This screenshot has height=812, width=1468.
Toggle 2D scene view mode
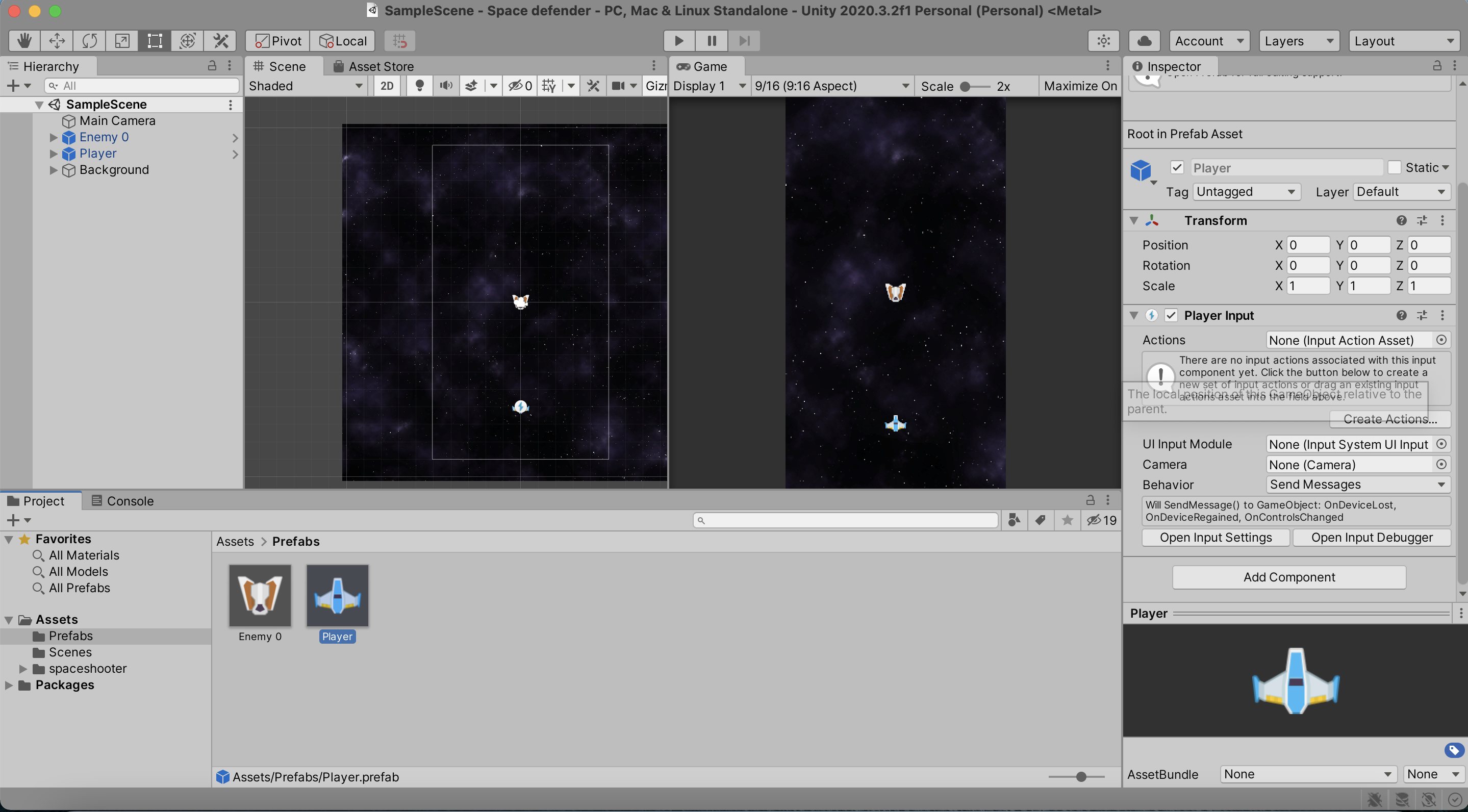[x=387, y=86]
